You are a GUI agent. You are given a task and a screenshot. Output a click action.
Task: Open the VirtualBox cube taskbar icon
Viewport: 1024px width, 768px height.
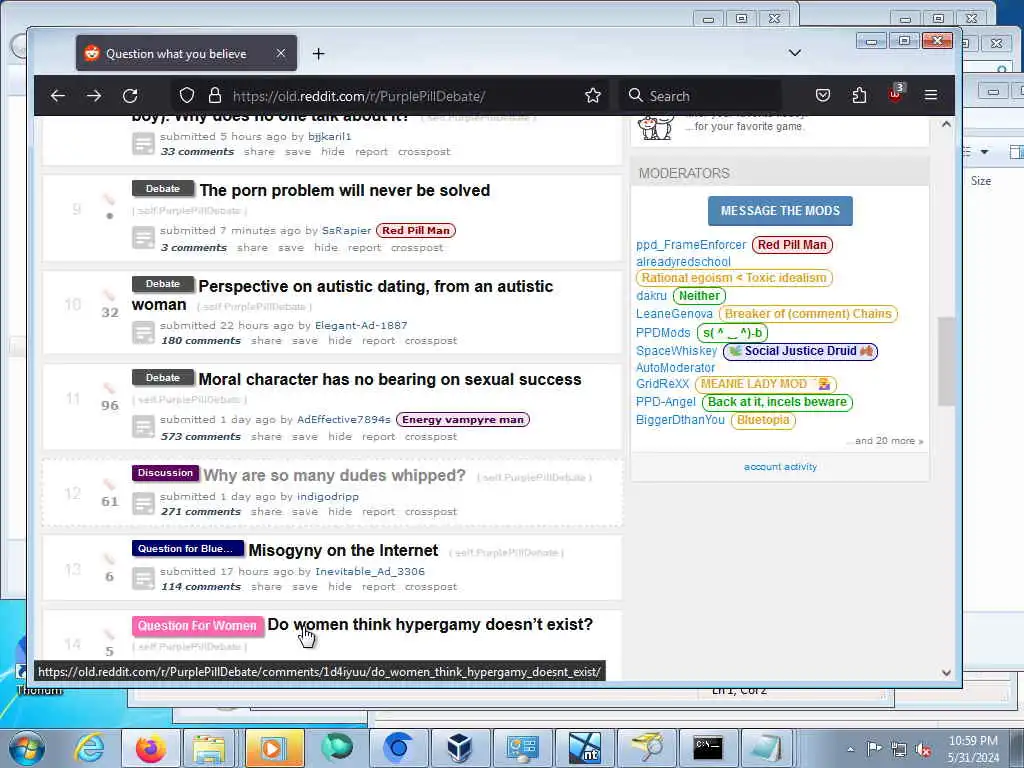[x=460, y=748]
